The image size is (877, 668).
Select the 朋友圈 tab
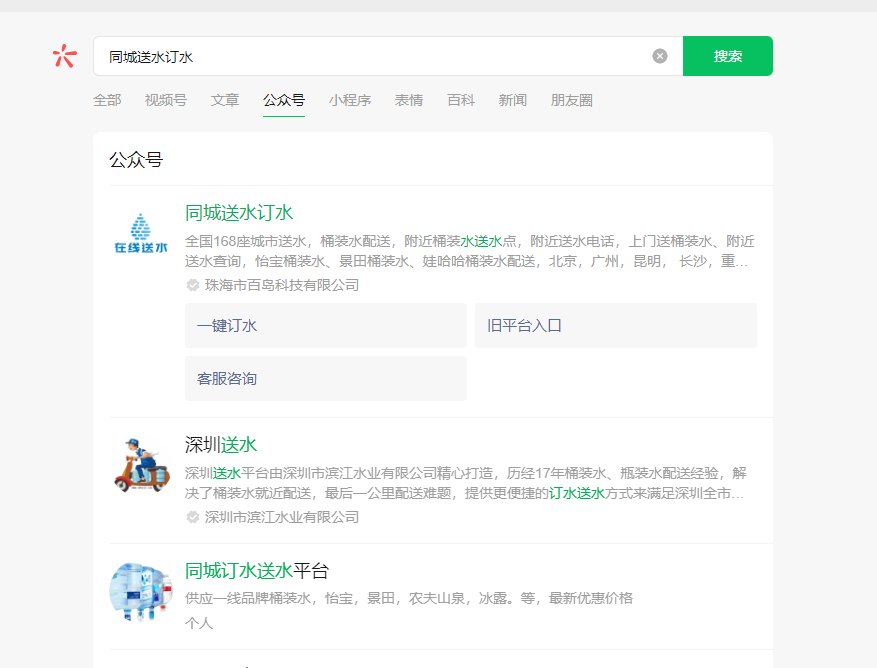click(572, 100)
